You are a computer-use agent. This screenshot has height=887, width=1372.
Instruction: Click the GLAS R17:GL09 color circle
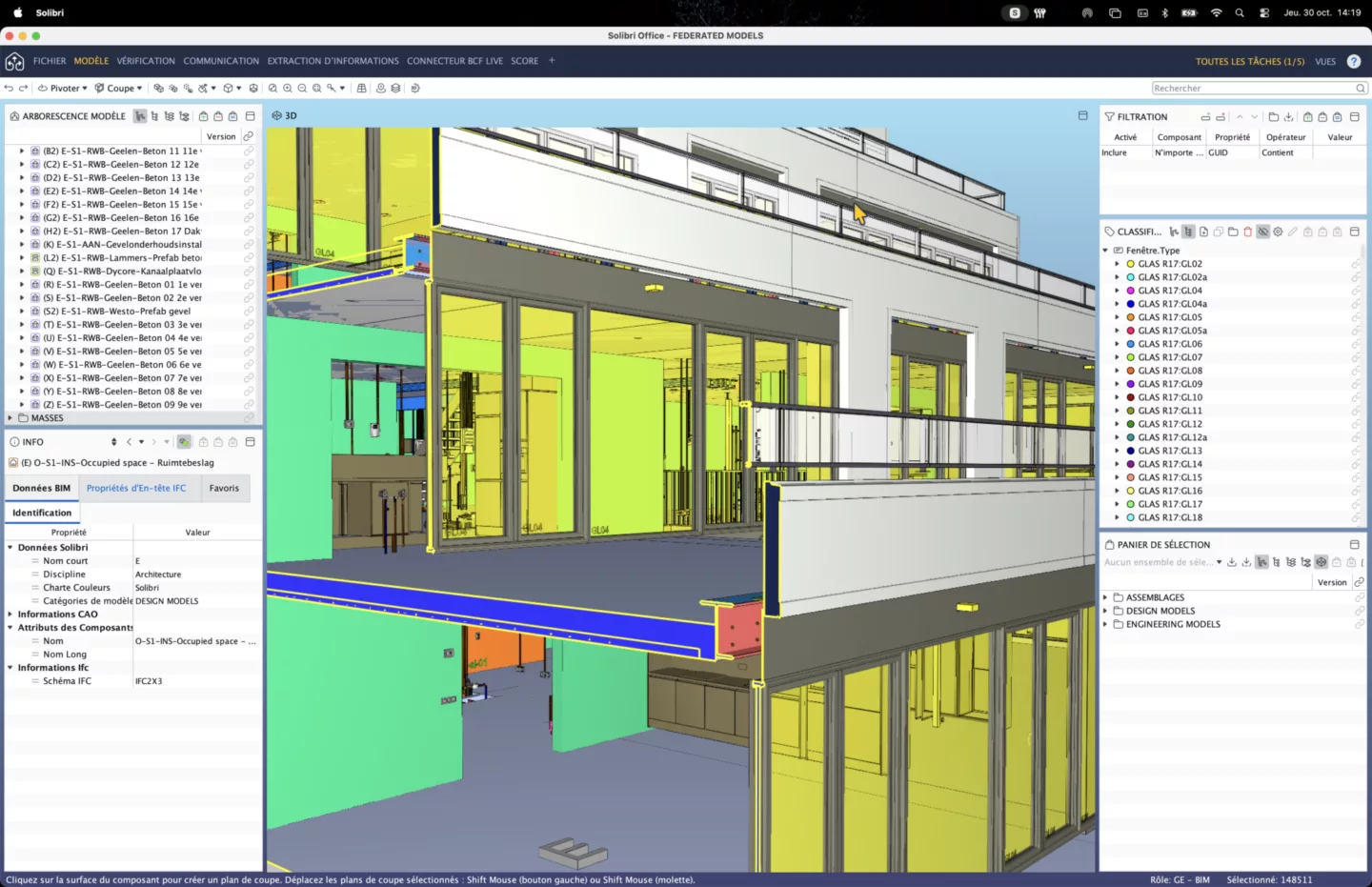(1130, 384)
